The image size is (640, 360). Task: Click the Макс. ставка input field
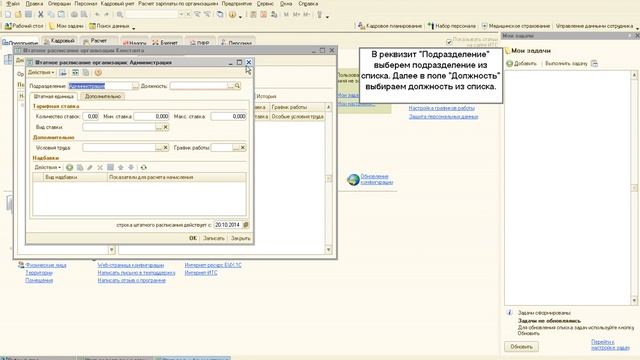(x=229, y=116)
